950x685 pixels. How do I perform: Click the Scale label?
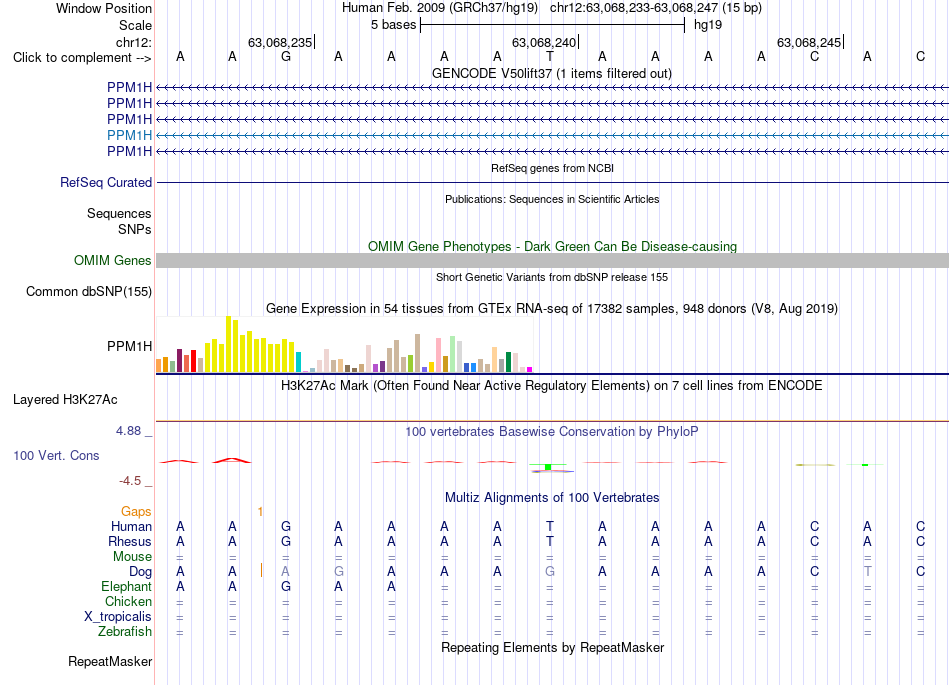tap(135, 25)
